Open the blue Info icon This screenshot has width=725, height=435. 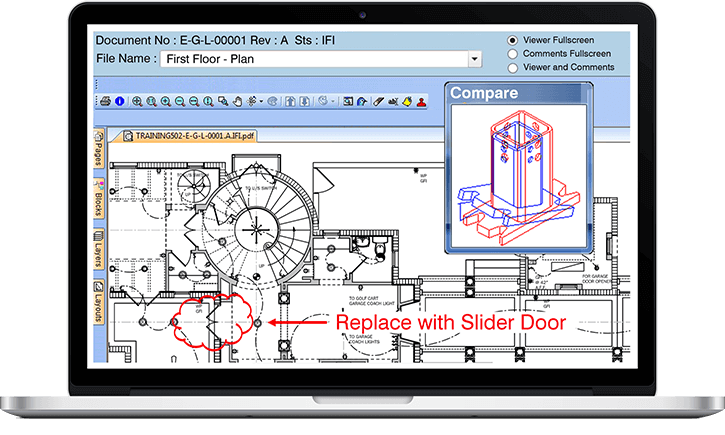tap(119, 101)
